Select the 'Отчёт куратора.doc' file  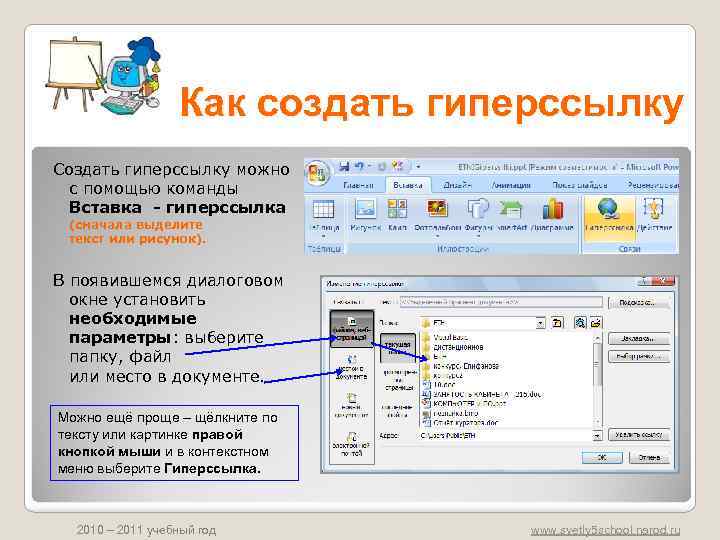(x=460, y=422)
